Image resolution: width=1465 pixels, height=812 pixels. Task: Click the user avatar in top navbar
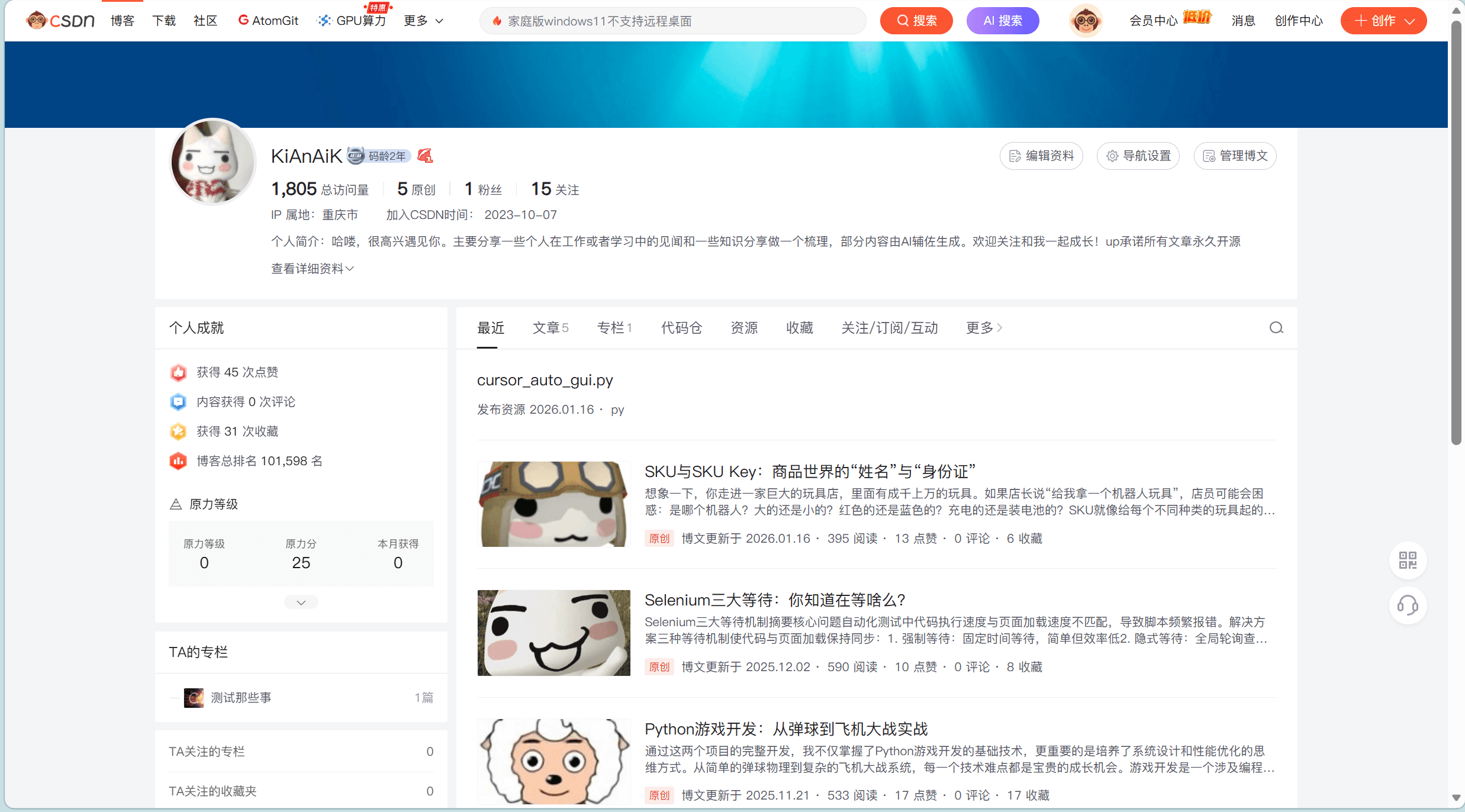coord(1086,21)
